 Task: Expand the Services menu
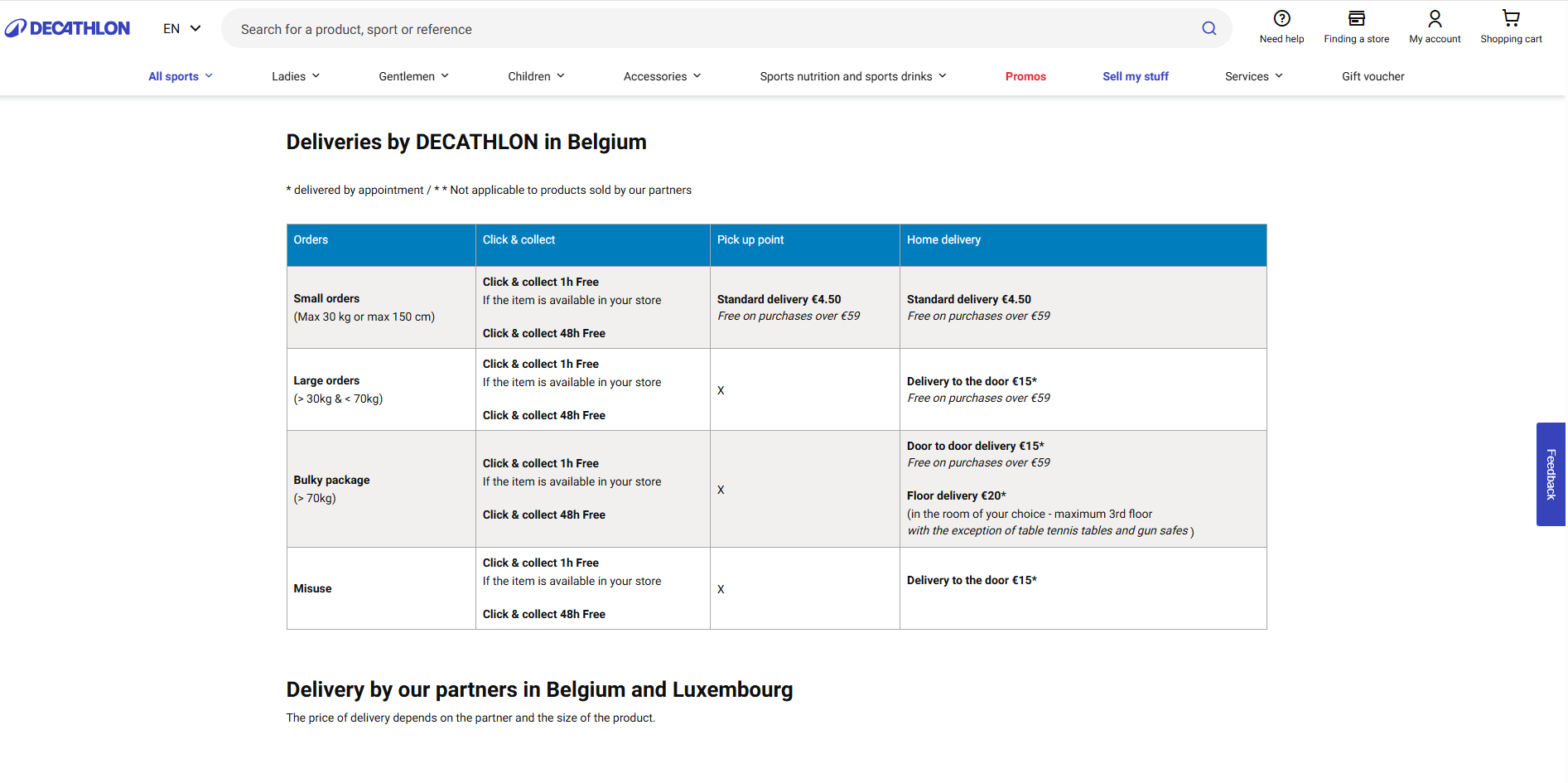coord(1254,76)
